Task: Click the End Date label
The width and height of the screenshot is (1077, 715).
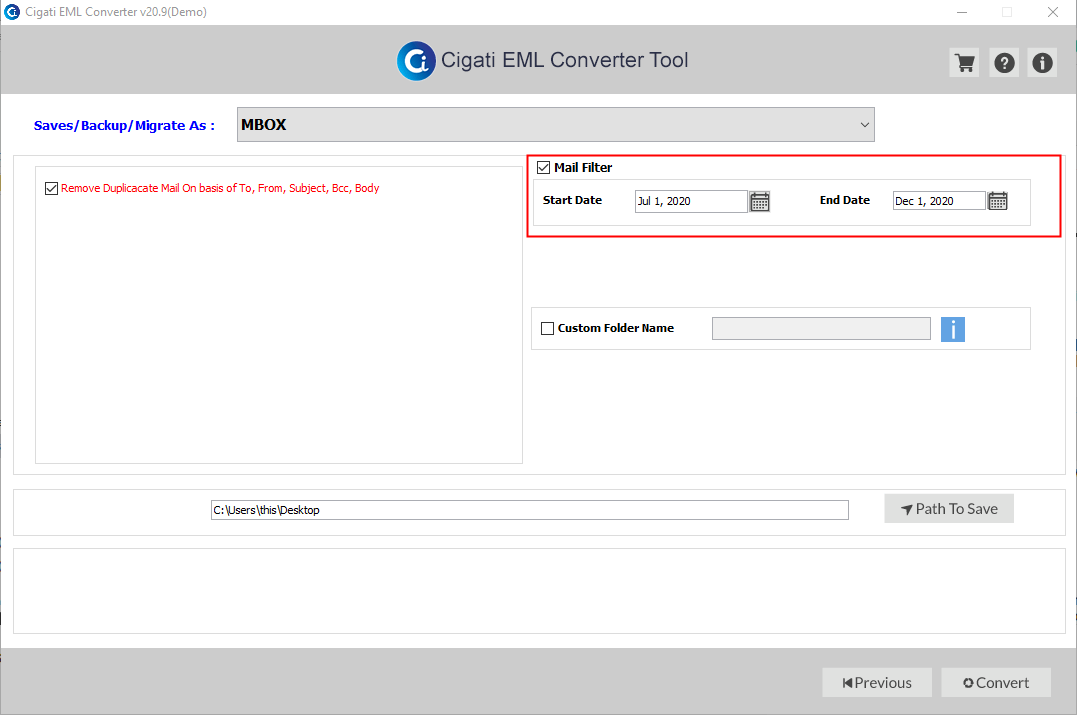Action: 845,200
